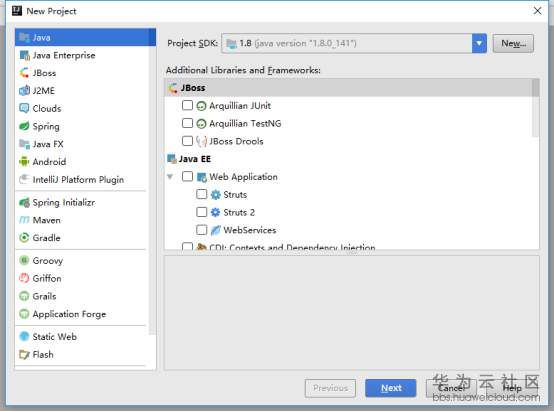Screen dimensions: 554x412
Task: Pick the IntelliJ Platform Plugin icon
Action: pos(24,179)
